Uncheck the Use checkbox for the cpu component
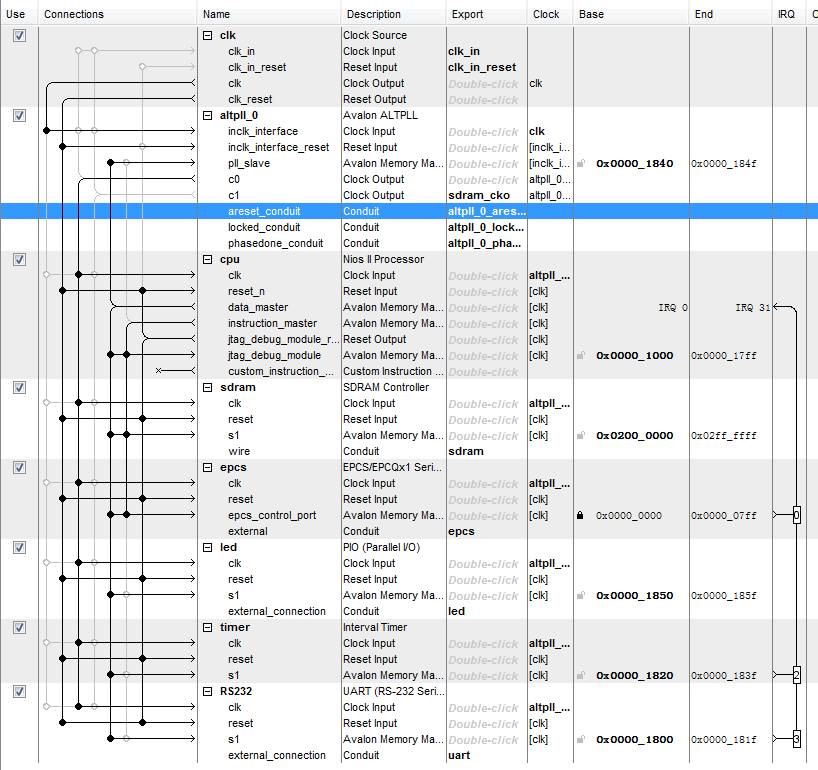 (19, 260)
